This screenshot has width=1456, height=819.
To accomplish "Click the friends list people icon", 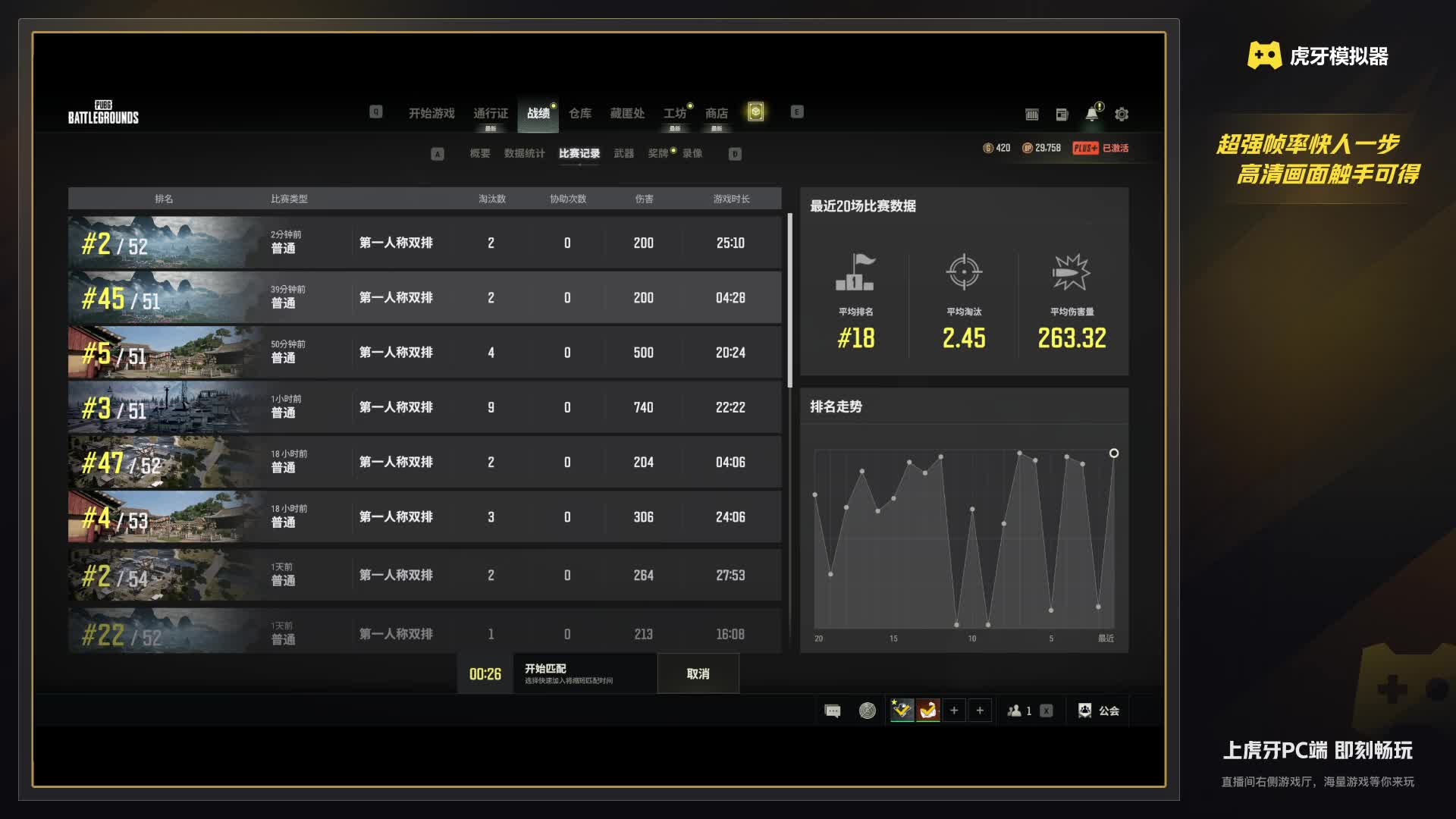I will (x=1014, y=711).
